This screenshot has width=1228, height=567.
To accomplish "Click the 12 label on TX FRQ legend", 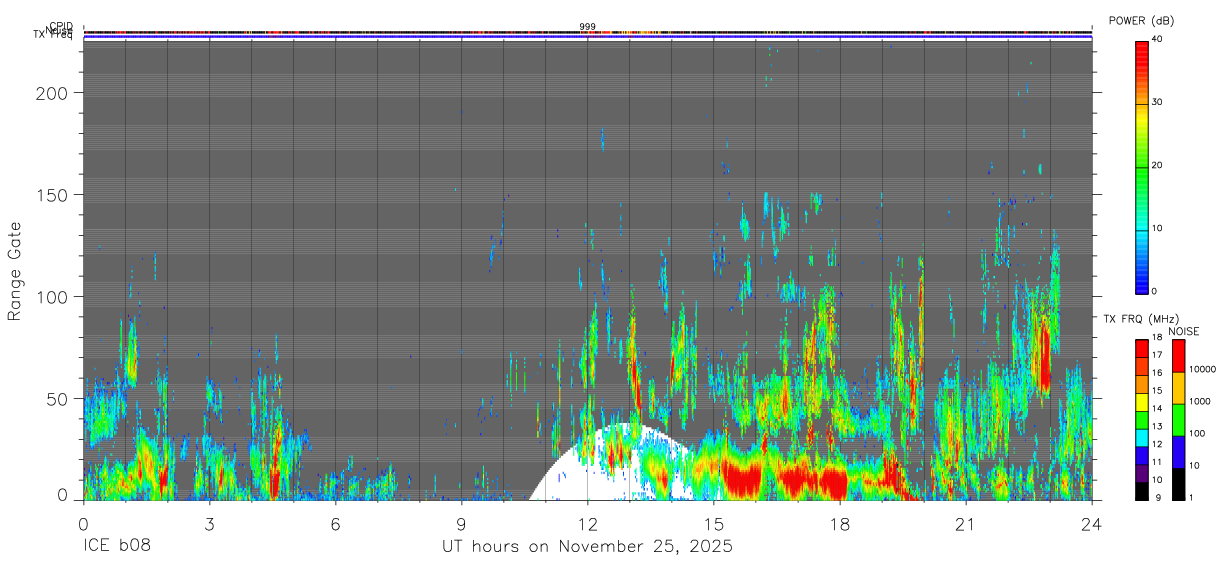I will [1157, 444].
